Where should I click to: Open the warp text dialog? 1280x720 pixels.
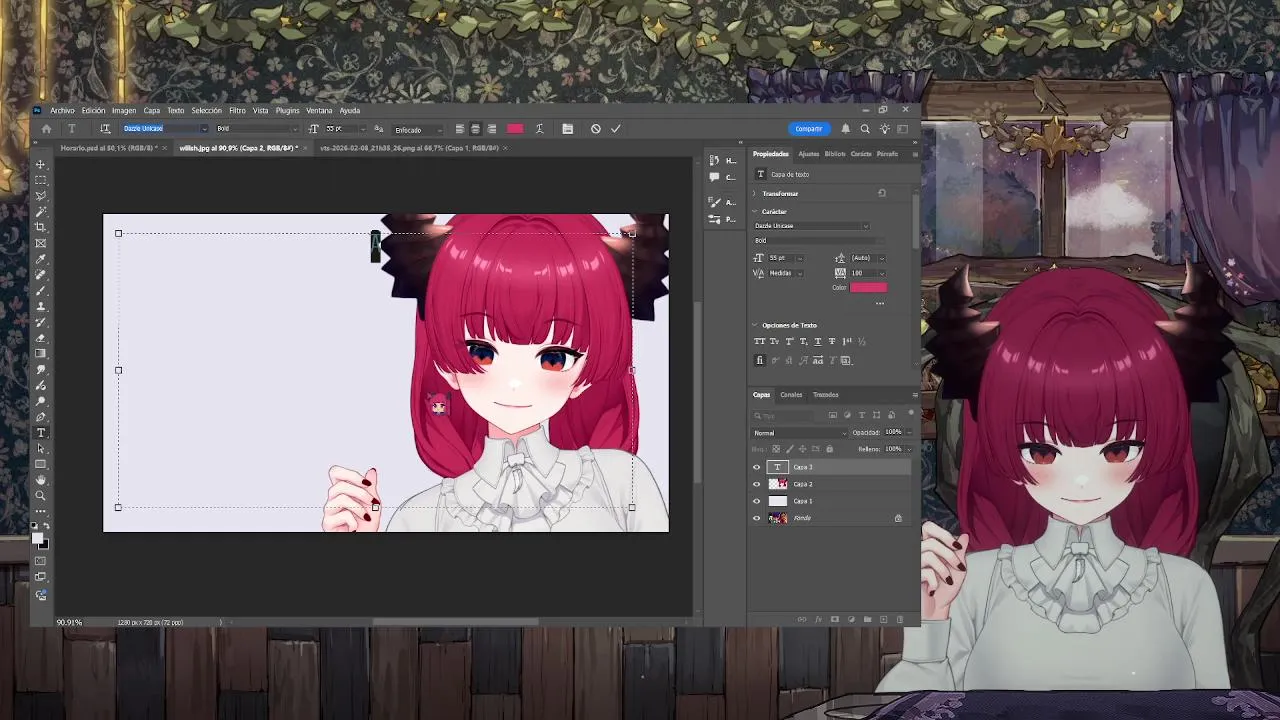(x=540, y=128)
